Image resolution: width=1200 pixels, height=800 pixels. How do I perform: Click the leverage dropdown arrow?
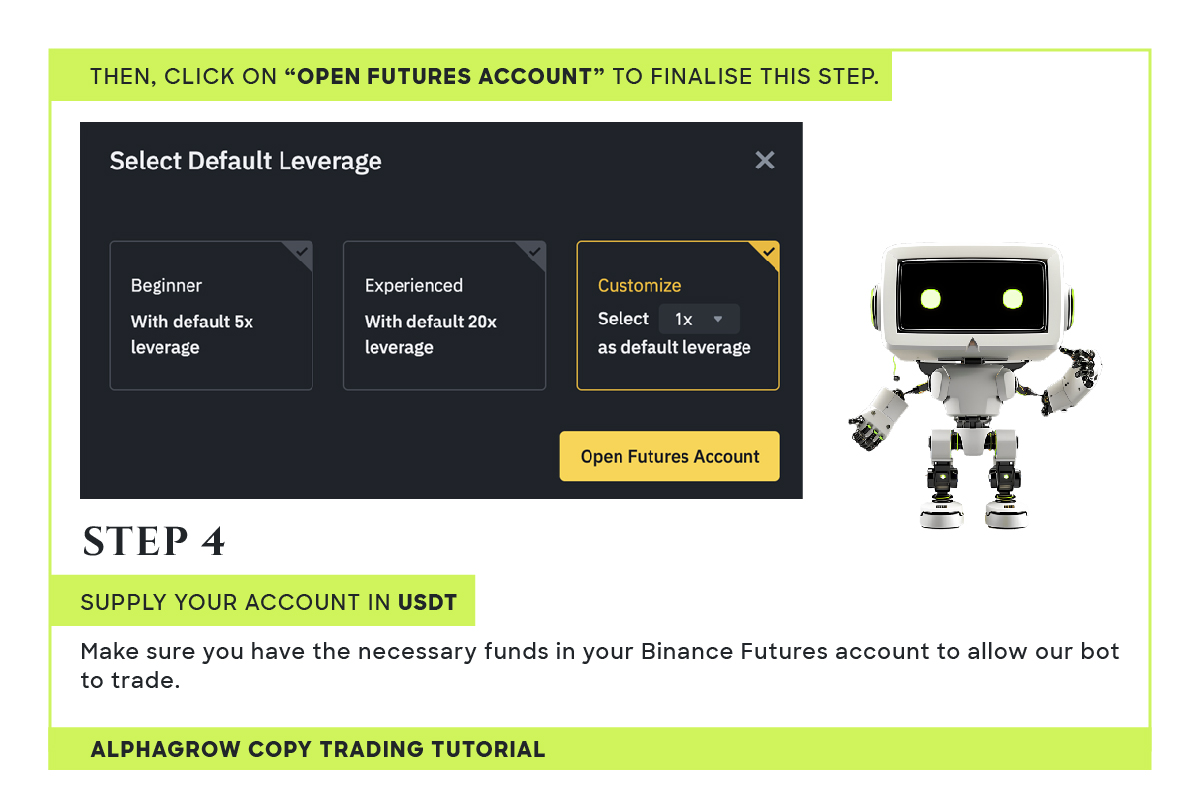point(718,319)
